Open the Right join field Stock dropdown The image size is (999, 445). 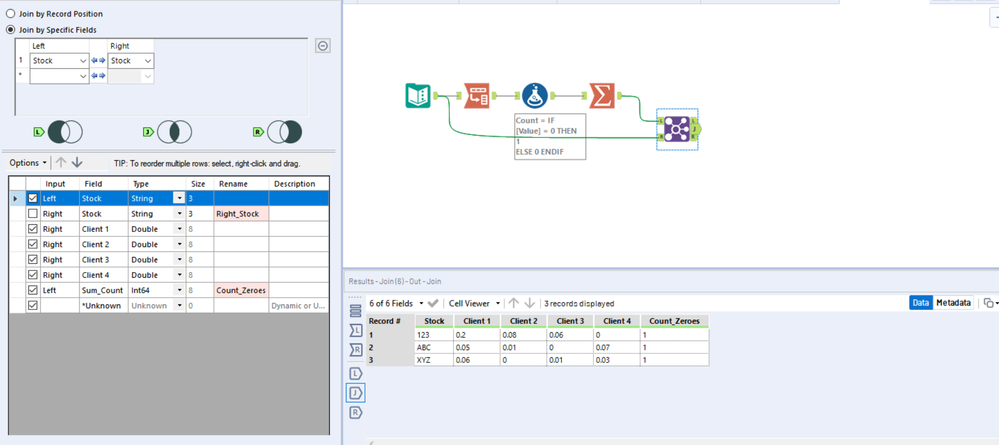(148, 61)
